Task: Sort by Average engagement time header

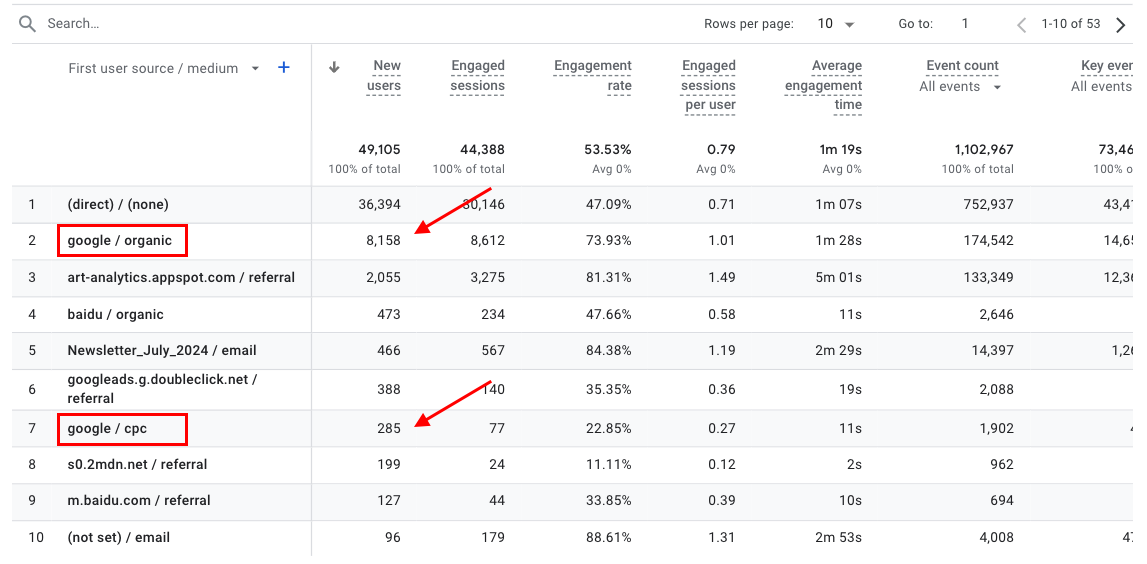Action: click(x=823, y=85)
